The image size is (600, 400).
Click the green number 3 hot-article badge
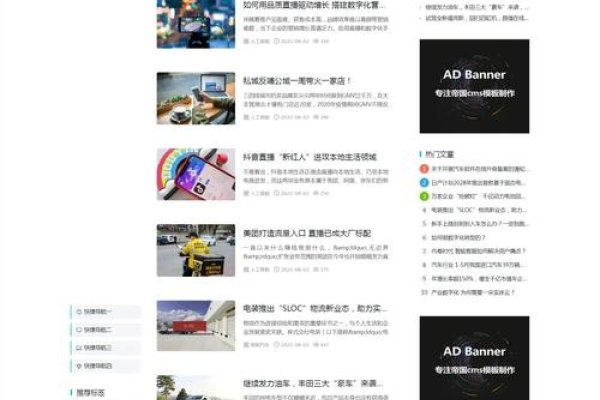pos(424,196)
